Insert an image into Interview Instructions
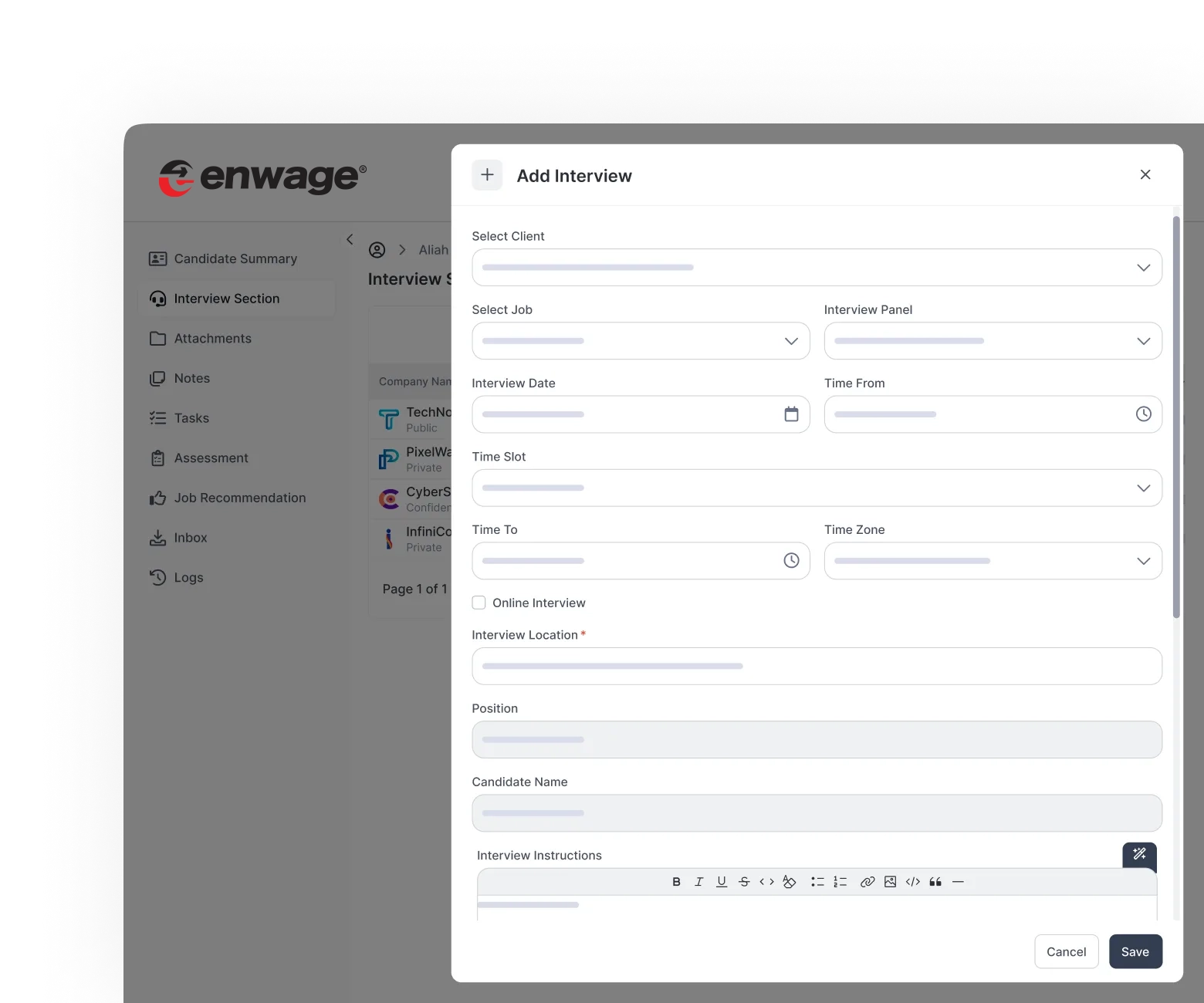 click(x=890, y=881)
